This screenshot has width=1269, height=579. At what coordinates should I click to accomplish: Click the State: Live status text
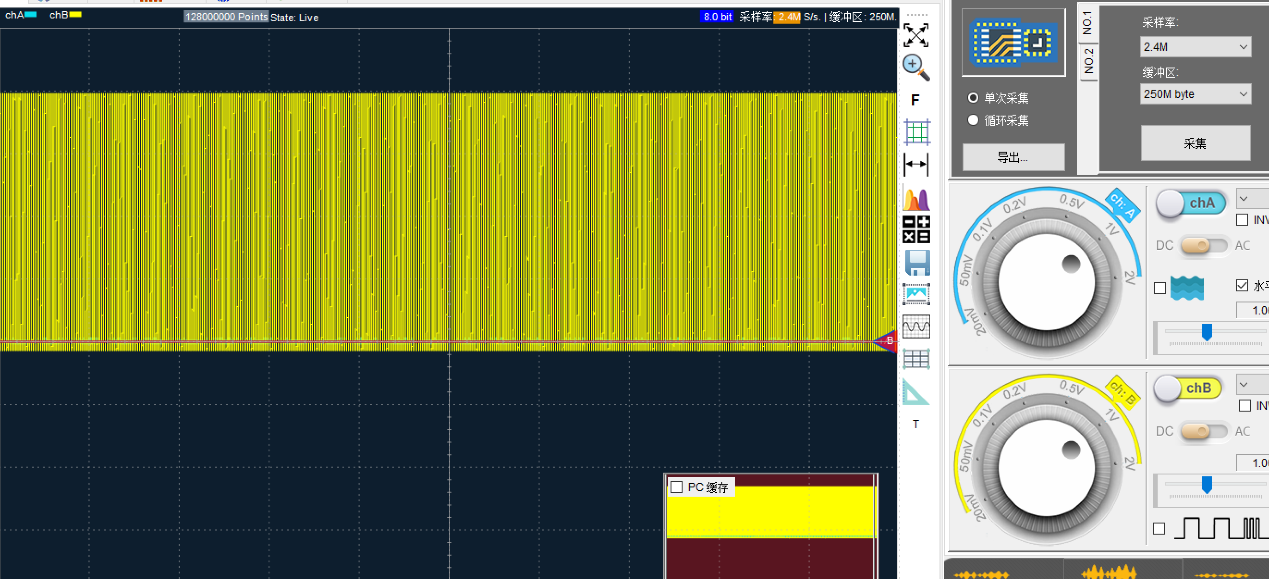coord(294,17)
